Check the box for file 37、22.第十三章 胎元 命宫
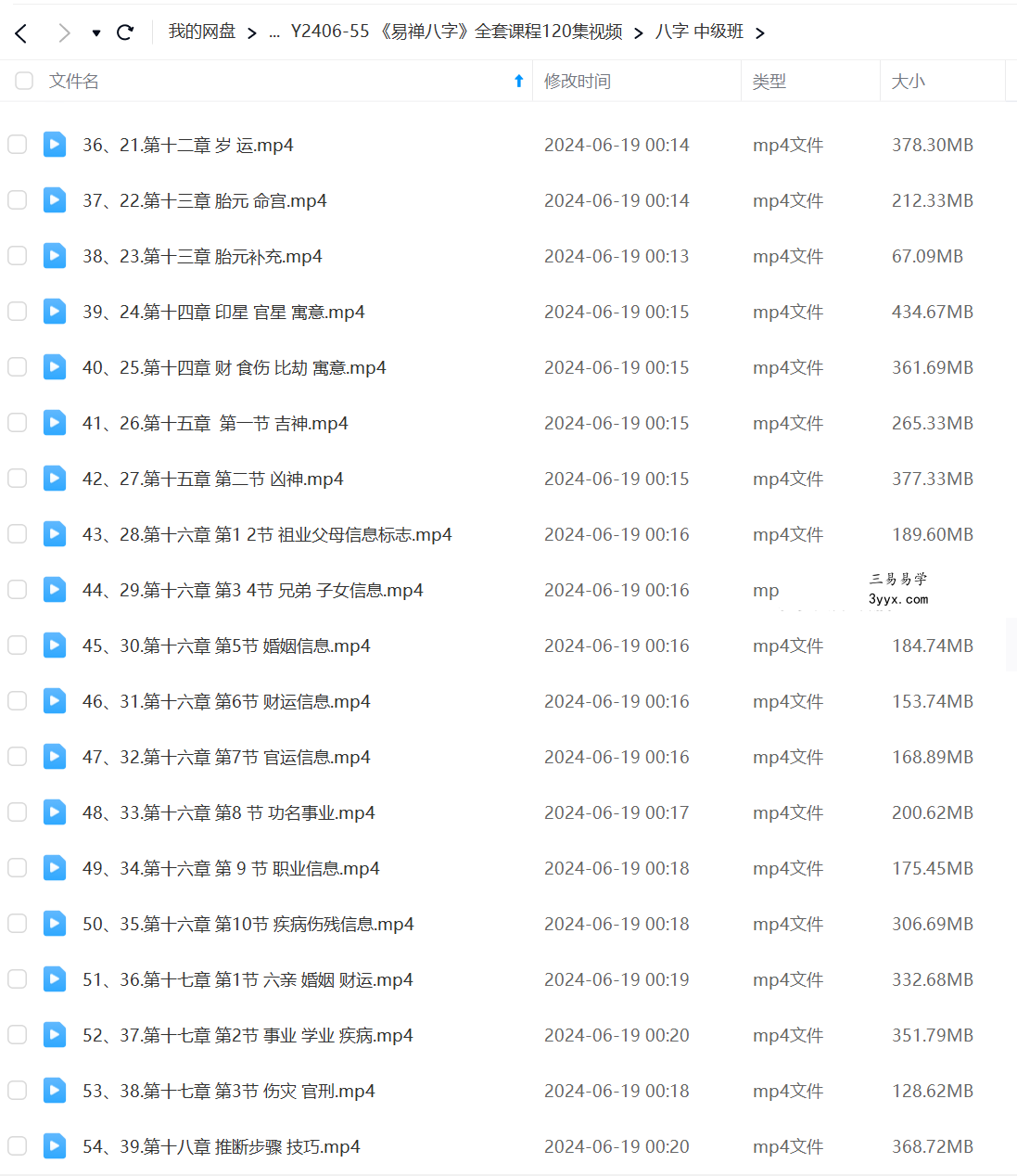This screenshot has width=1017, height=1176. pos(18,200)
